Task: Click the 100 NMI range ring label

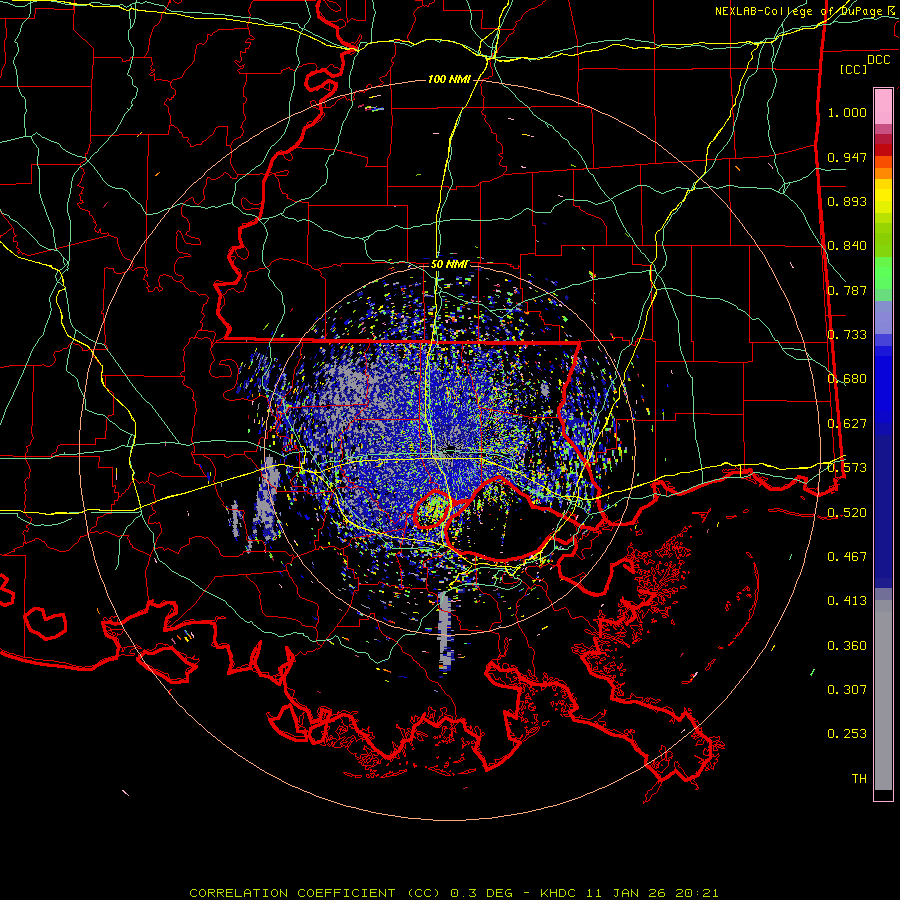Action: (x=449, y=79)
